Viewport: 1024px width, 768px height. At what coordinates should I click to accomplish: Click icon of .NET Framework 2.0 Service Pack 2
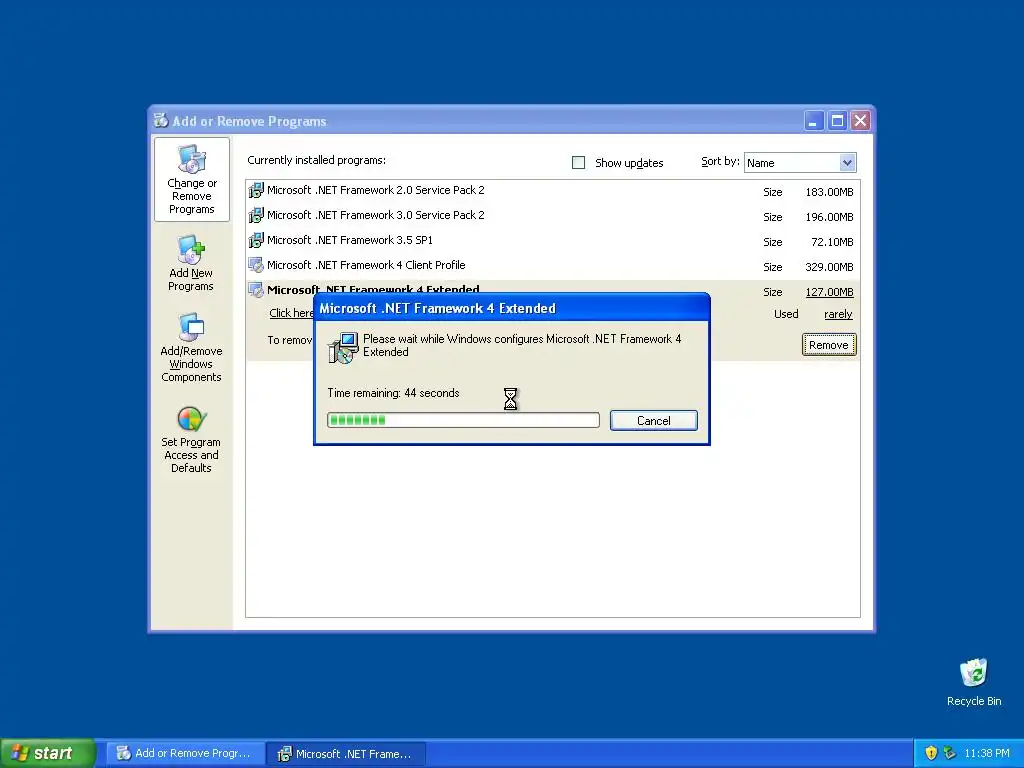point(256,190)
